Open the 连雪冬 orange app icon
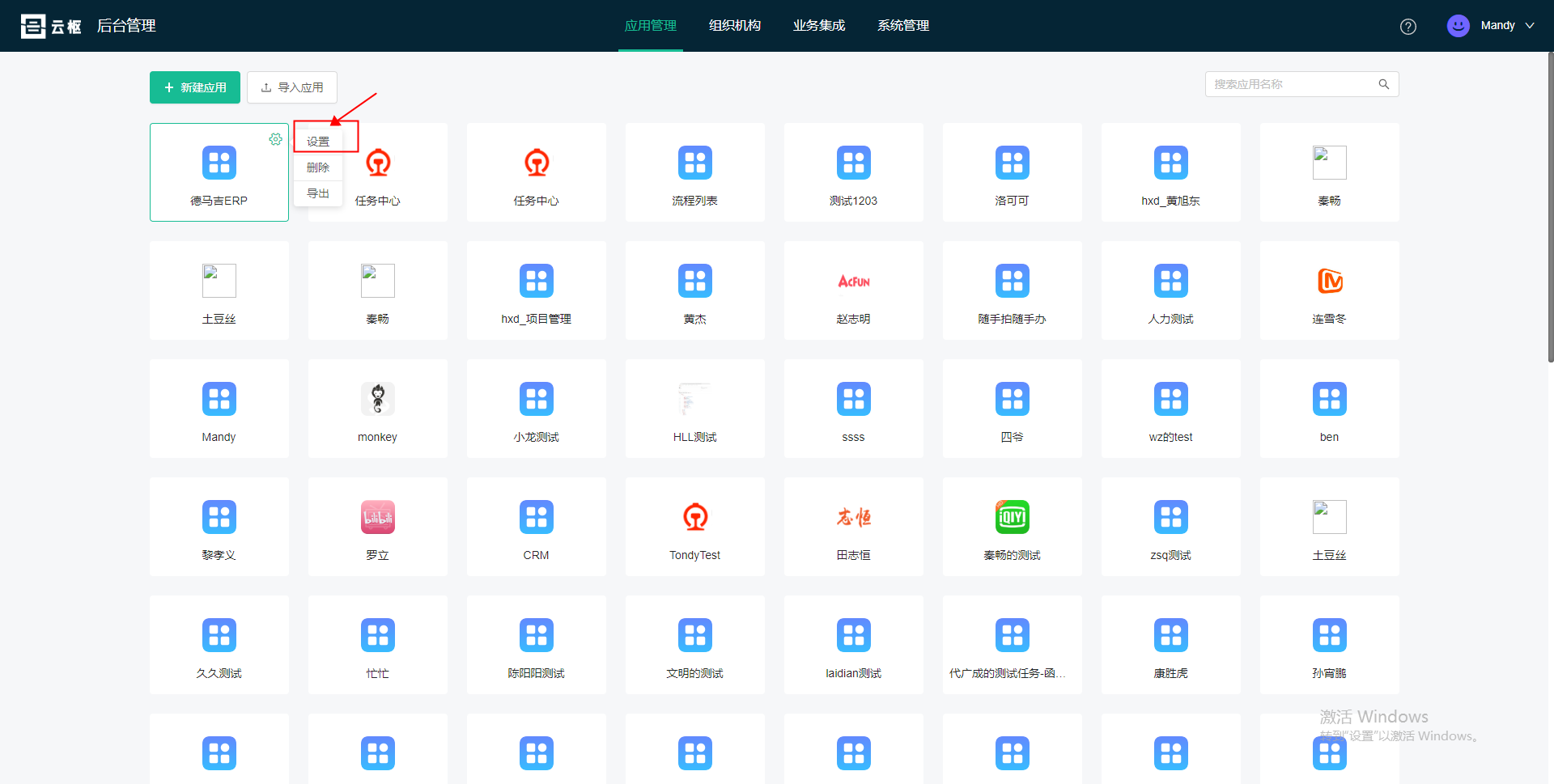The image size is (1554, 784). coord(1330,281)
